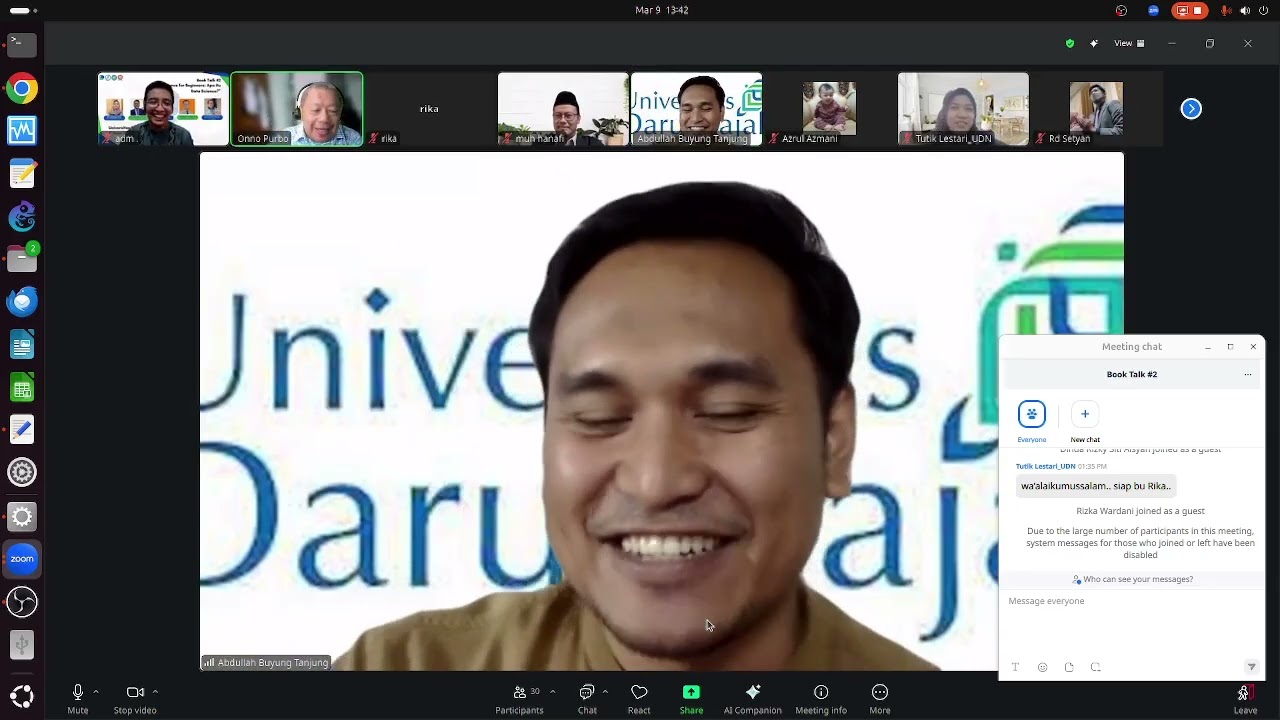Open emoji picker in chat composer
The width and height of the screenshot is (1280, 720).
tap(1042, 667)
